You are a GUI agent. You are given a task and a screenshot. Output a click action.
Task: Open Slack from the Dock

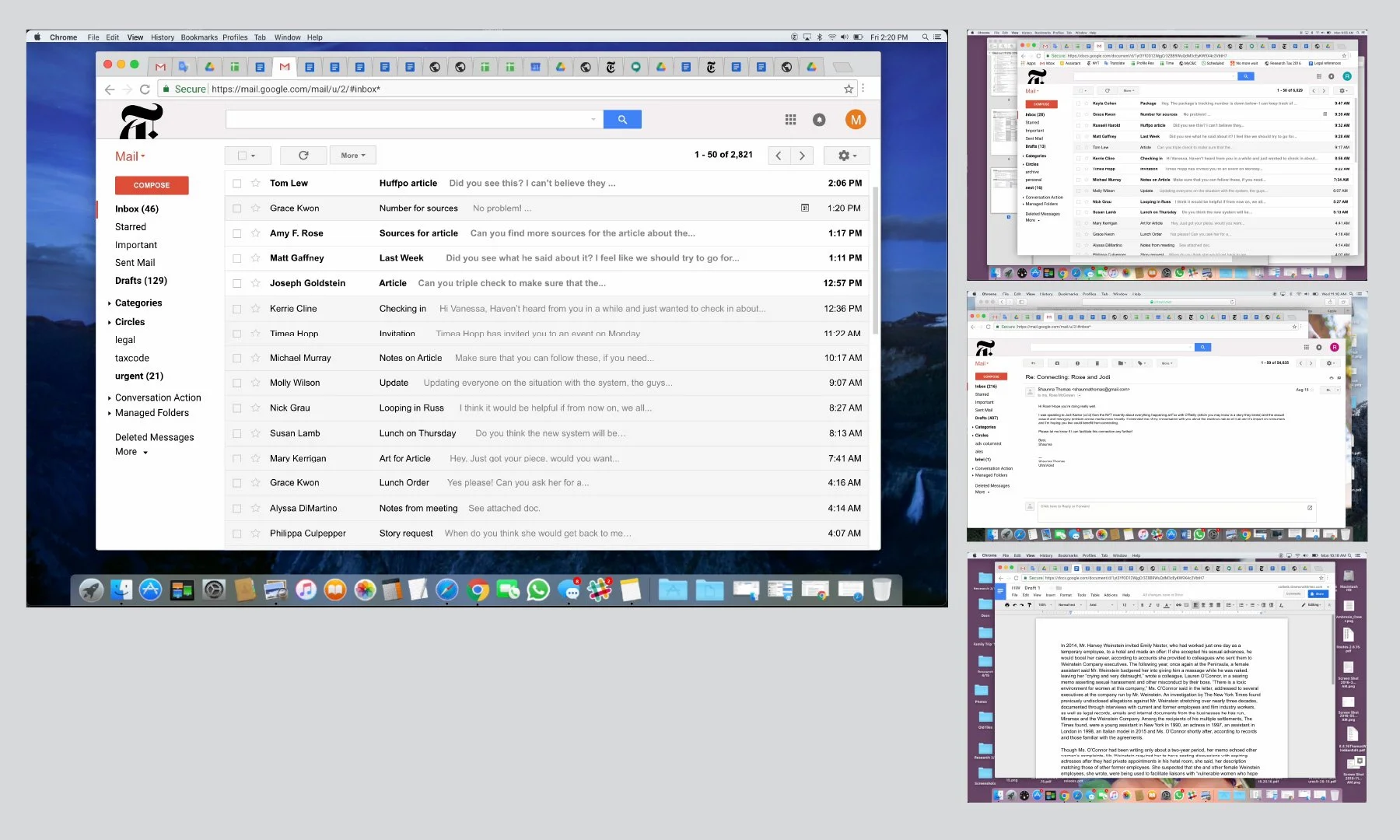[x=599, y=590]
